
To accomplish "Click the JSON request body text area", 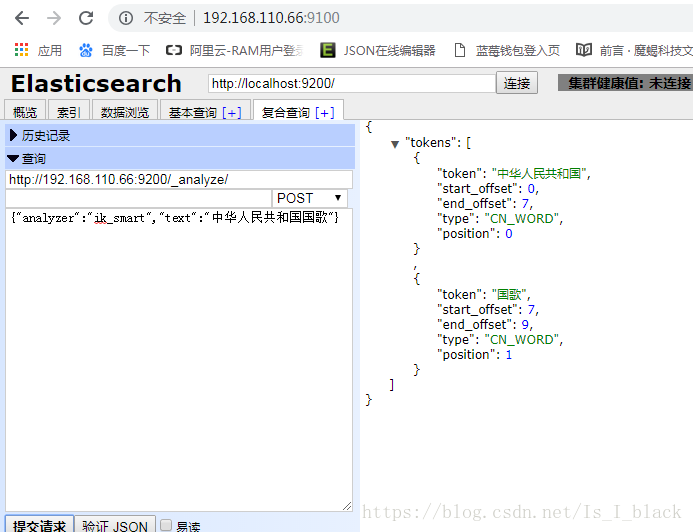I will tap(179, 360).
